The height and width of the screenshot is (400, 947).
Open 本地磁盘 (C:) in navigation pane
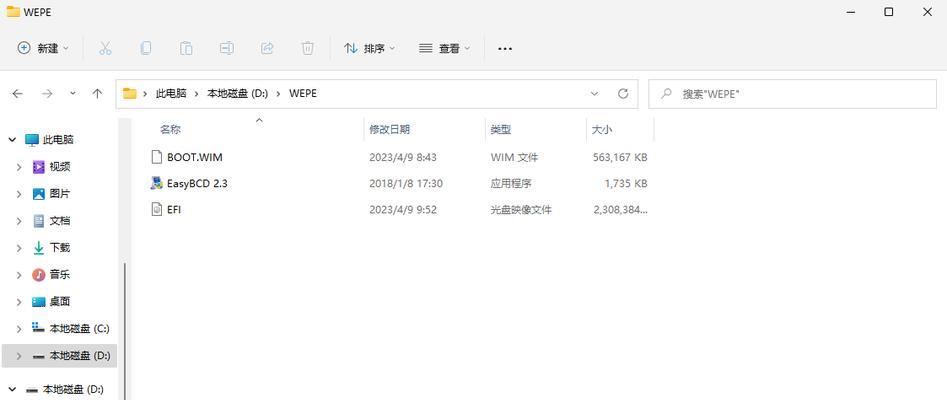(x=80, y=329)
